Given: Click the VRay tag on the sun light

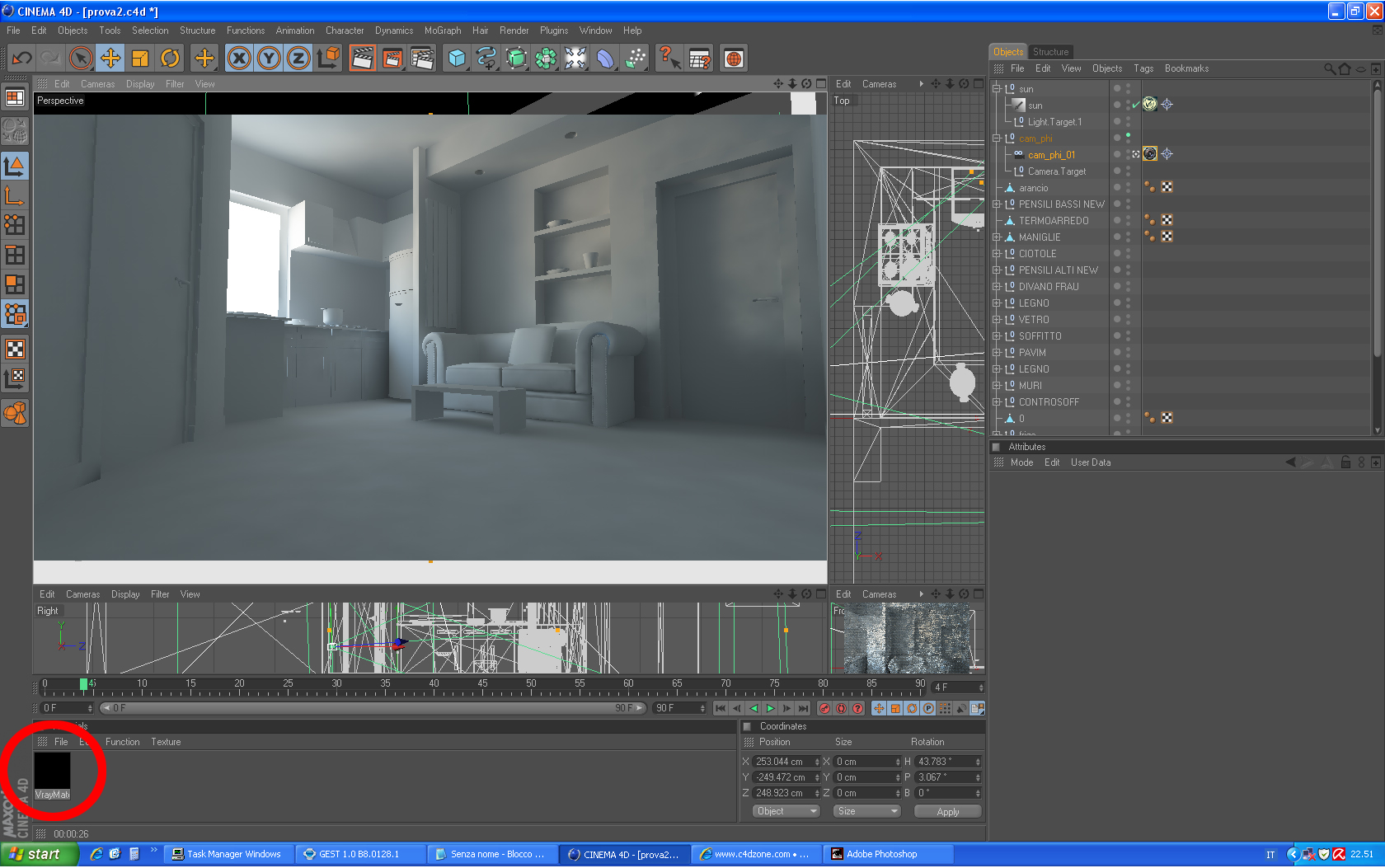Looking at the screenshot, I should coord(1149,105).
